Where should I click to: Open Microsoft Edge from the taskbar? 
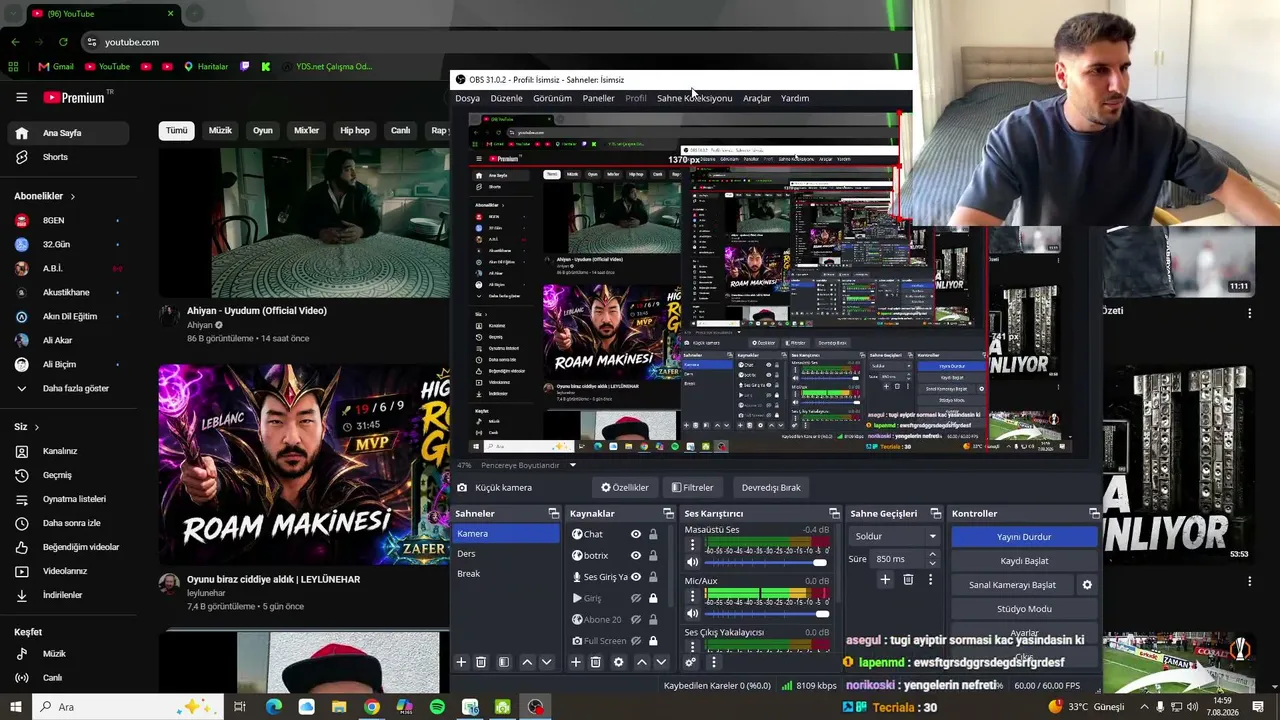click(274, 707)
